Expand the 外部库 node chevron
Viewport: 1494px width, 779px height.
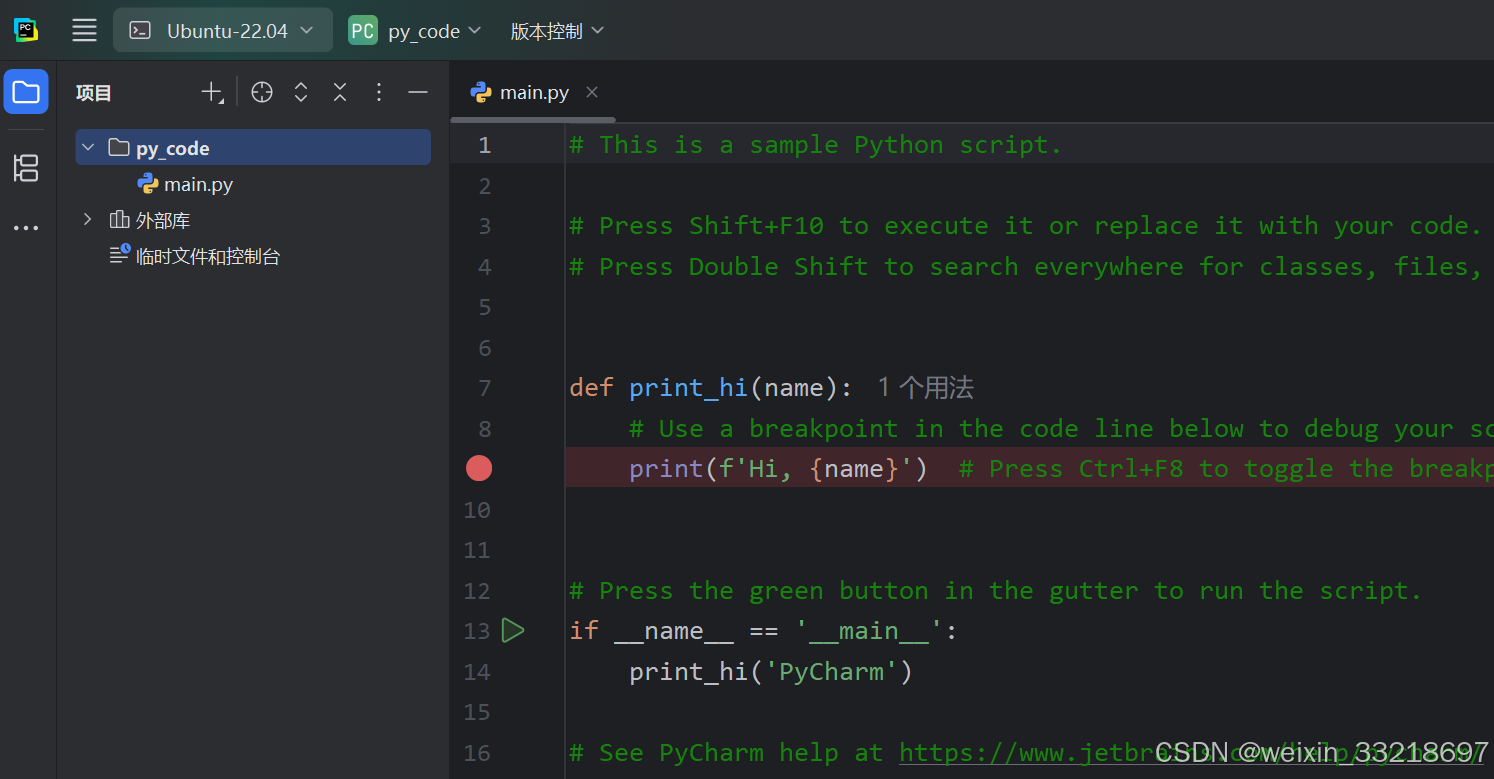pos(88,219)
